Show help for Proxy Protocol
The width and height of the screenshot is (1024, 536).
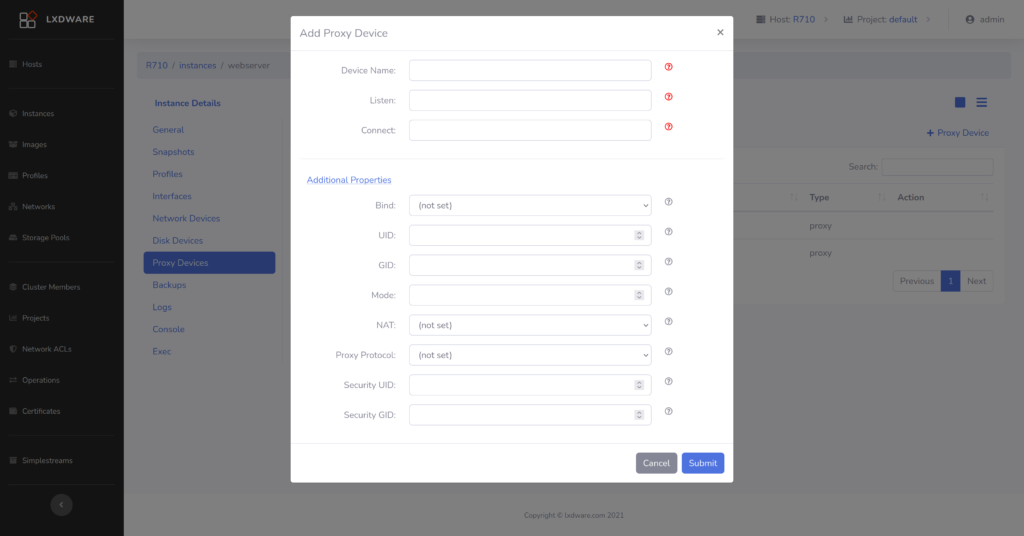(x=668, y=351)
